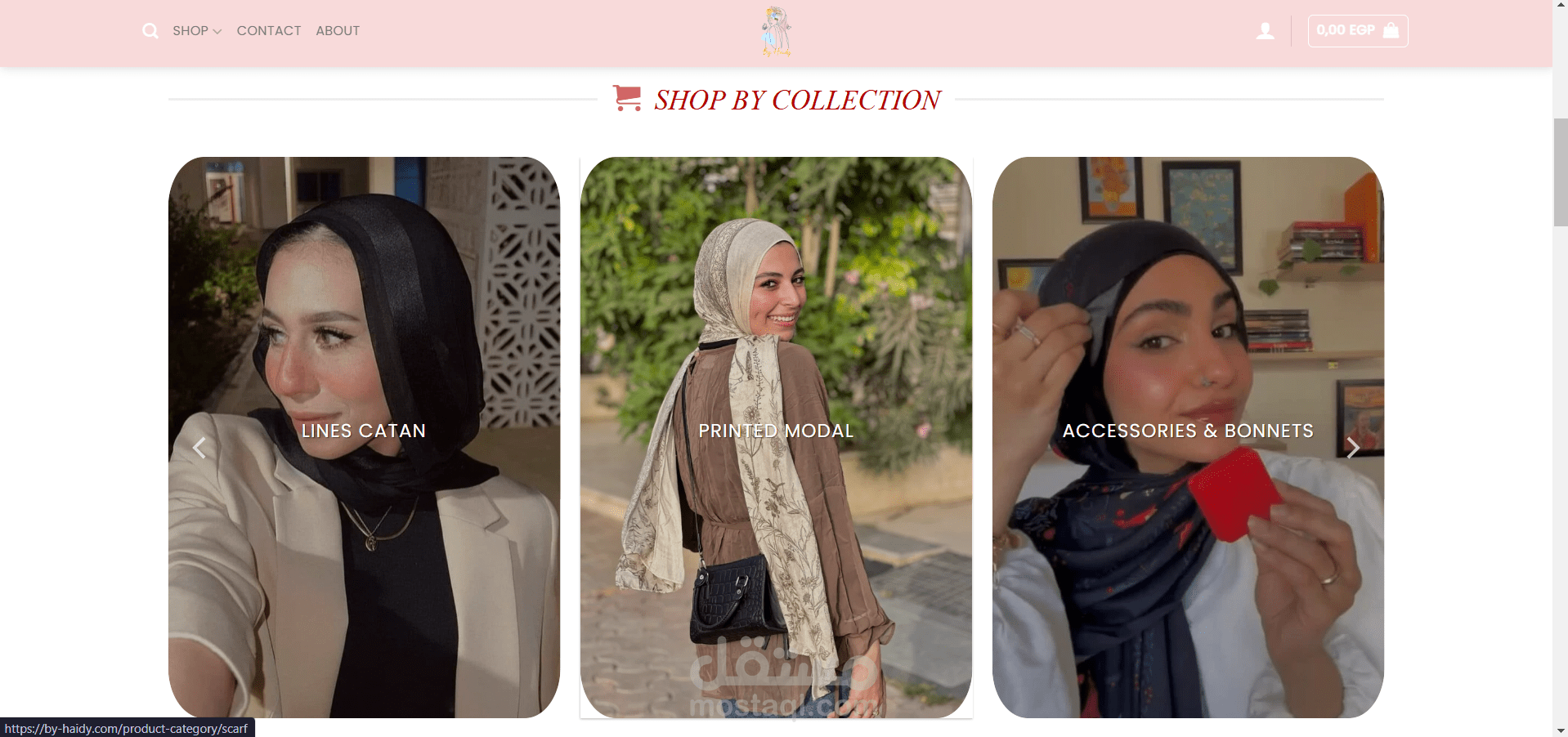The height and width of the screenshot is (737, 1568).
Task: Click the vertical page scrollbar thumb
Action: click(x=1560, y=172)
